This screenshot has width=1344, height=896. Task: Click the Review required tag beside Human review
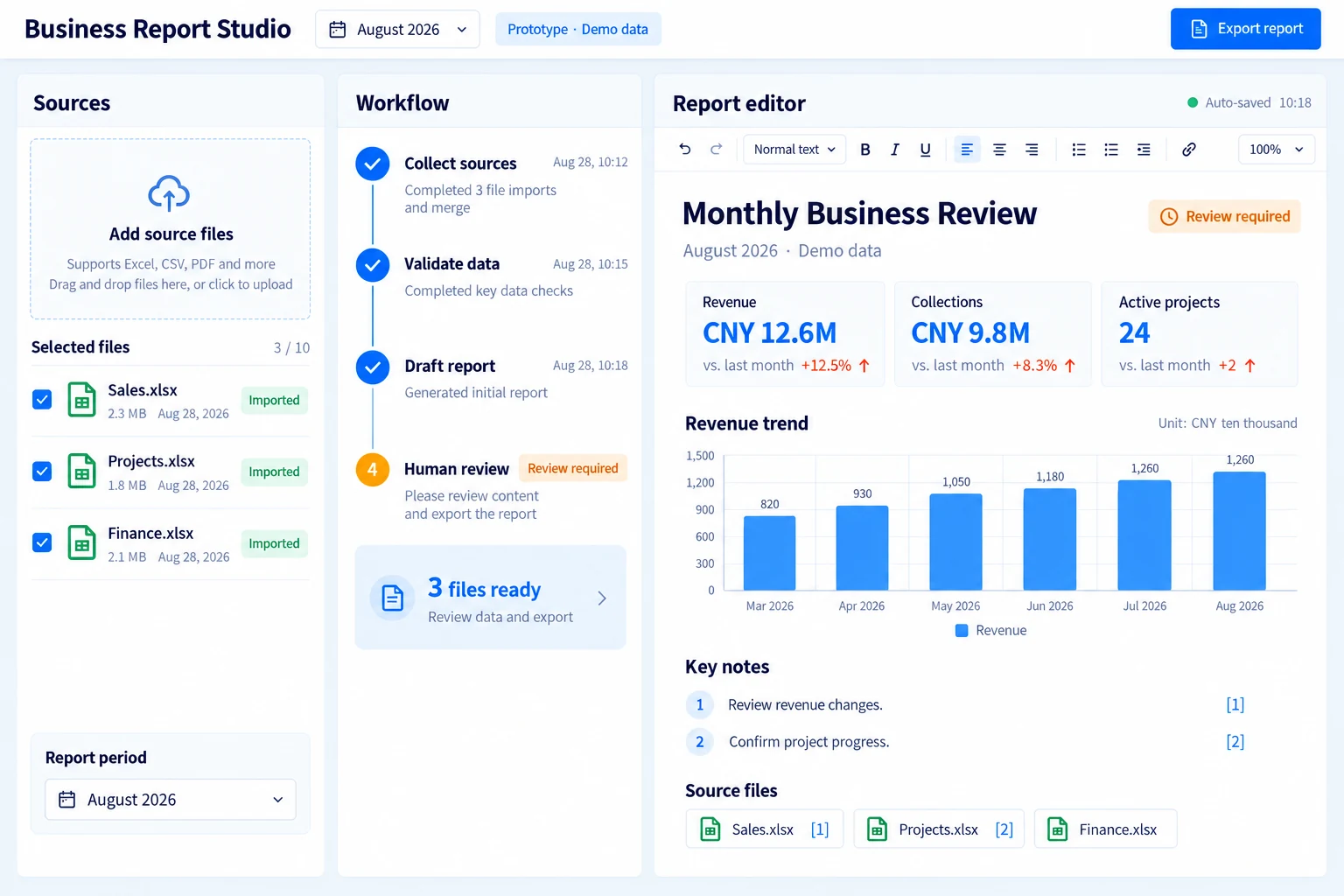click(573, 469)
